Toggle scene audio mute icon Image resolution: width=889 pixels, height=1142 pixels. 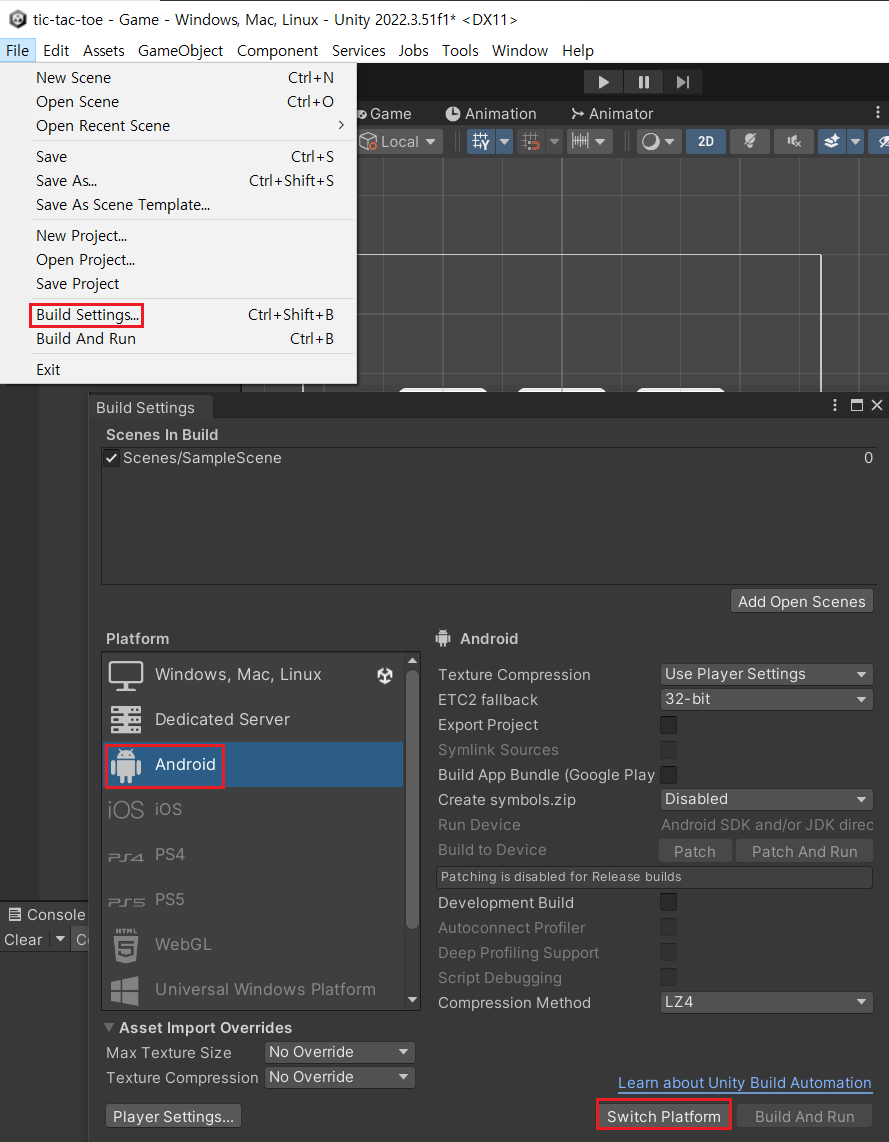(794, 141)
